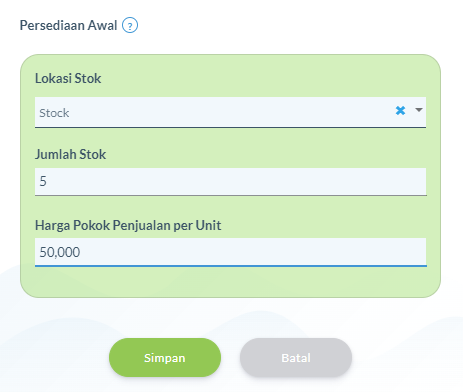Clear the Stock selection with the blue X
The image size is (463, 392).
(400, 110)
